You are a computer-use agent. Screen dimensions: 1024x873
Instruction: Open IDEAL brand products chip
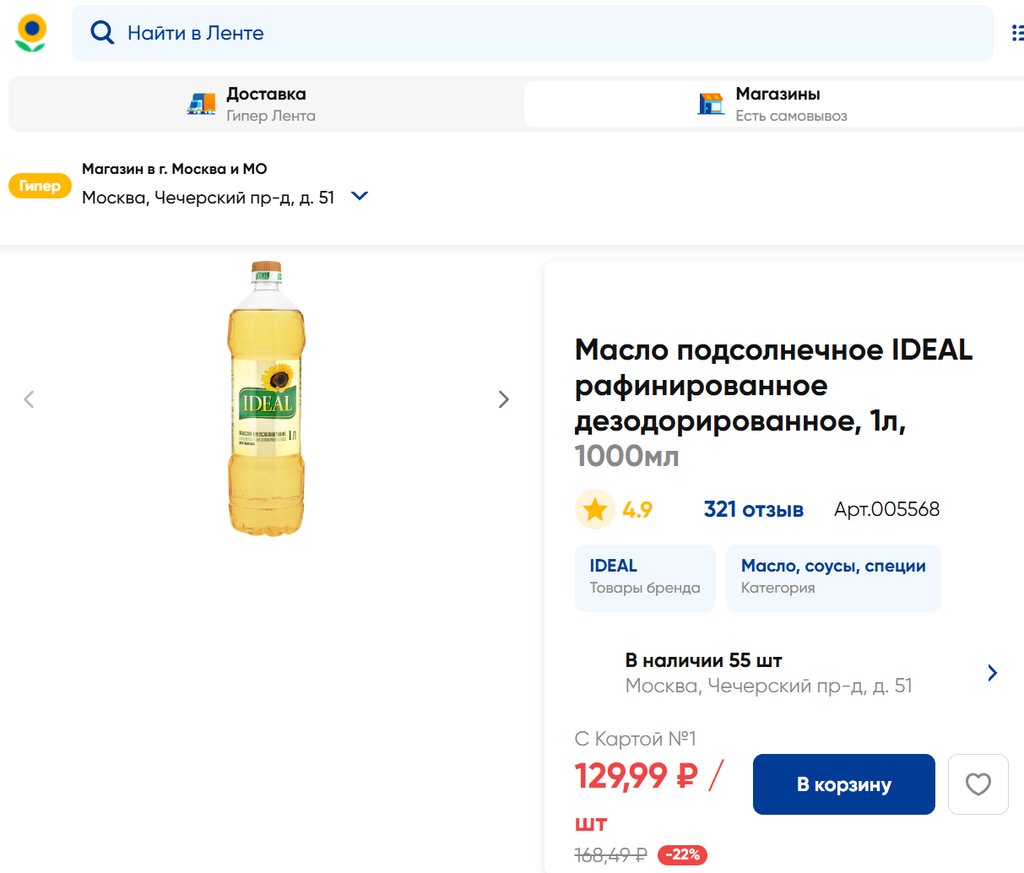(x=645, y=577)
